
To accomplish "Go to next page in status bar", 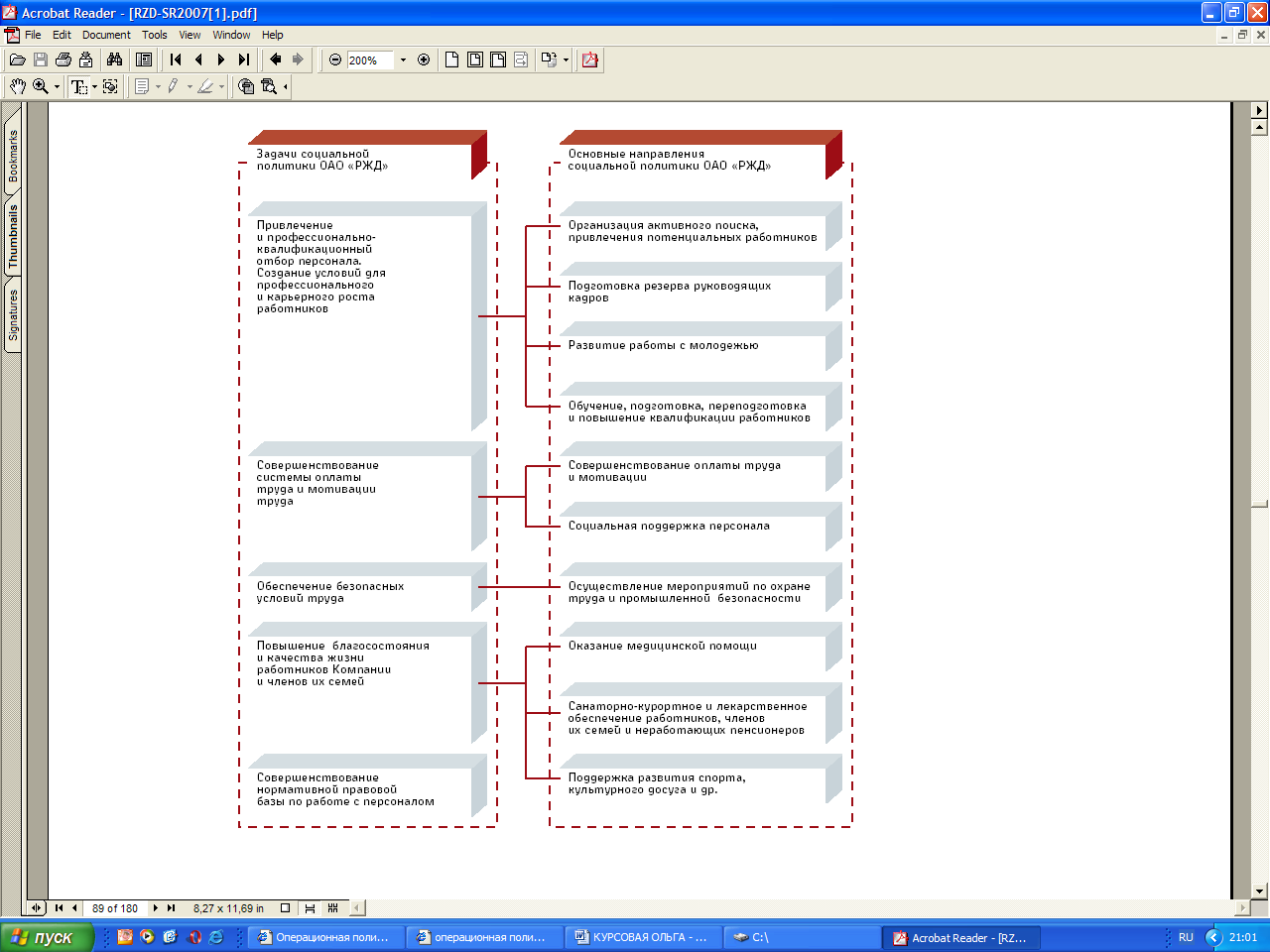I will click(156, 907).
